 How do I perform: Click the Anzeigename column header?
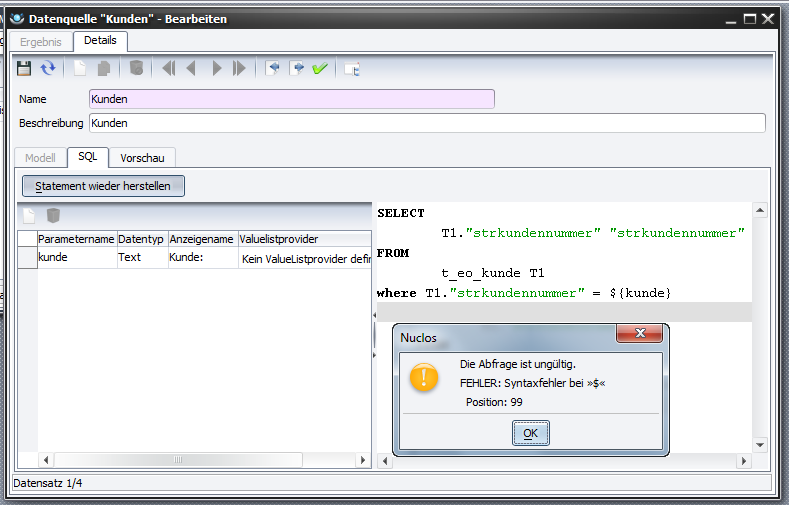(x=203, y=239)
